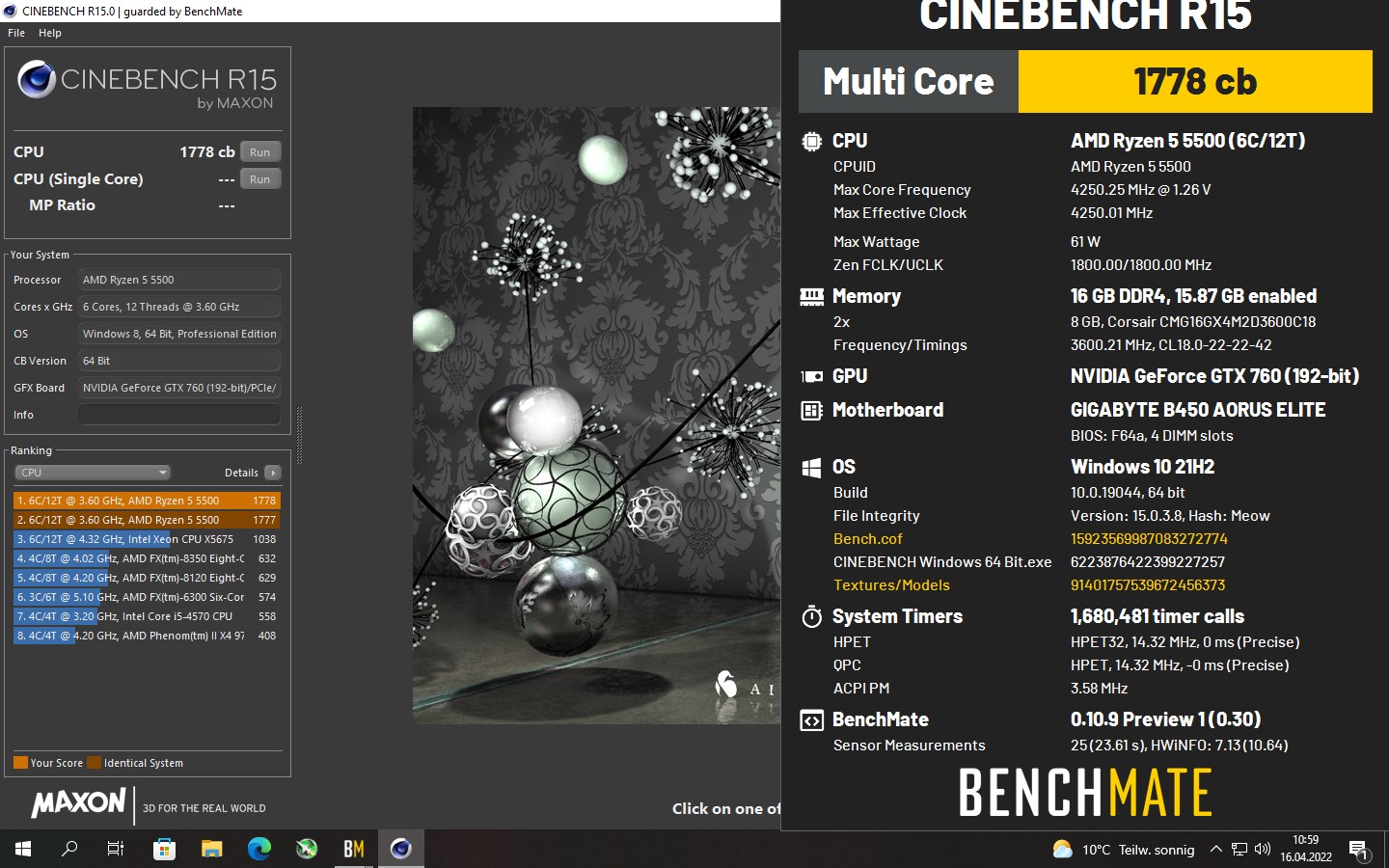Image resolution: width=1389 pixels, height=868 pixels.
Task: Open Task View on the taskbar
Action: 116,849
